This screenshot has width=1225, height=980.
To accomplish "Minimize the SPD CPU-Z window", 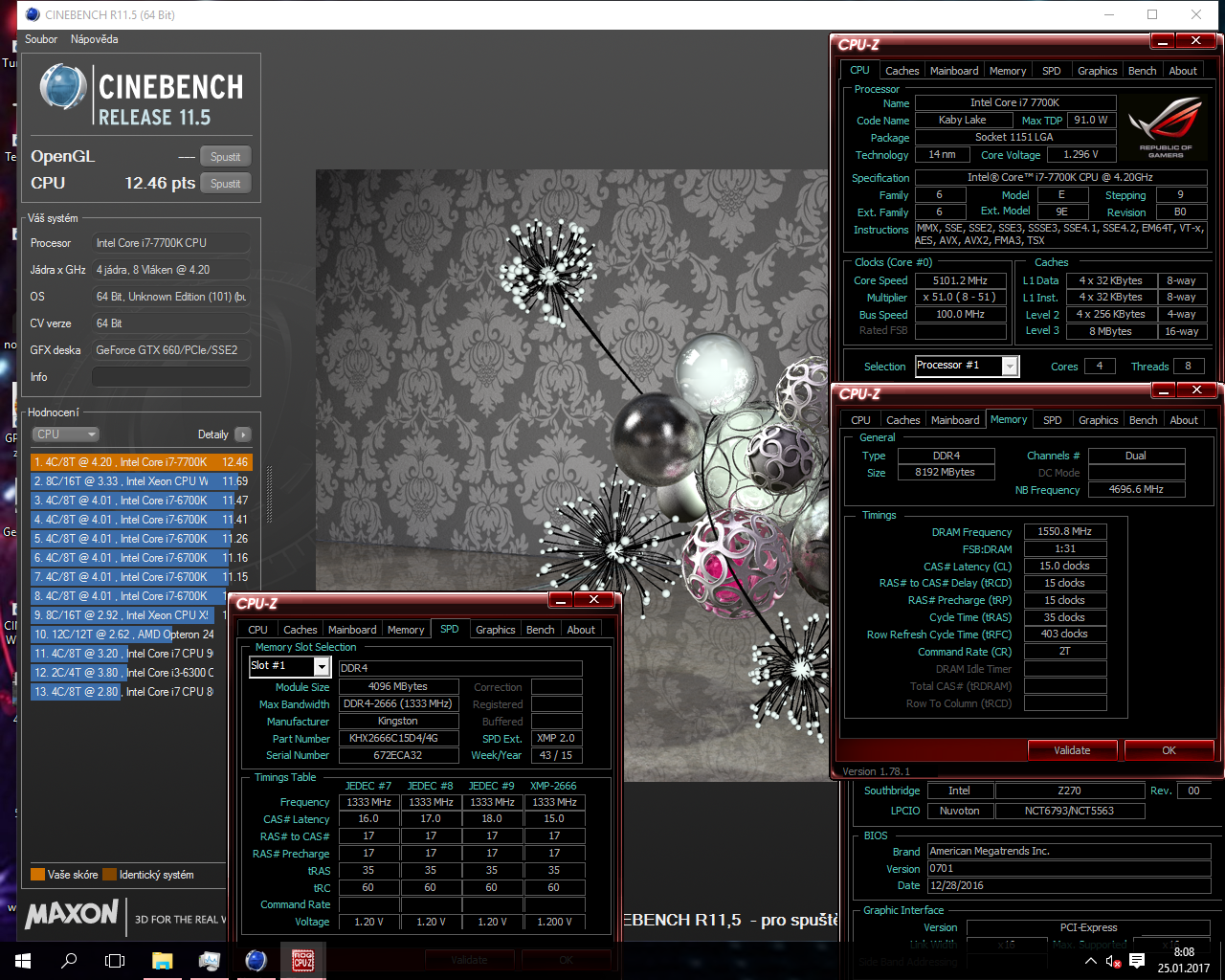I will tap(561, 600).
